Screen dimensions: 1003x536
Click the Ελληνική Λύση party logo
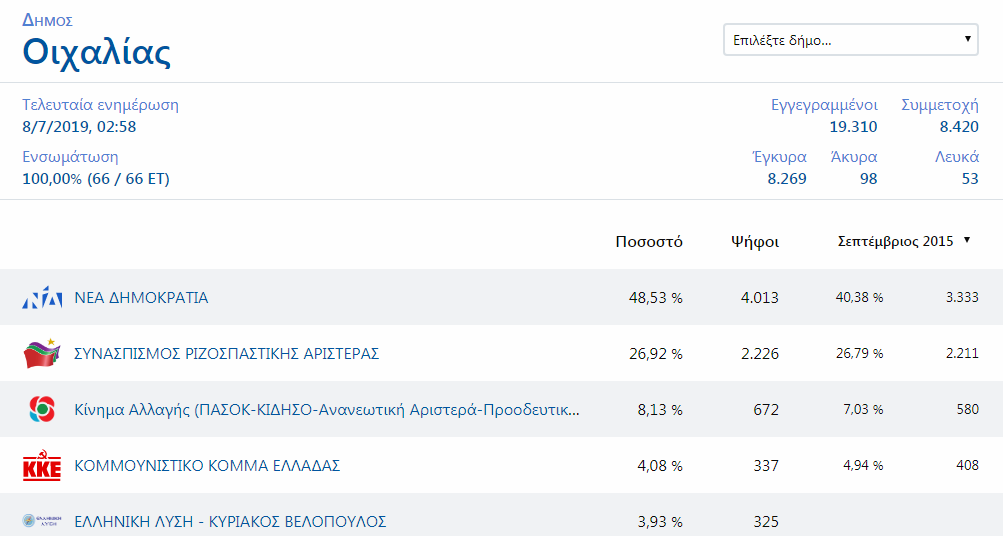click(42, 521)
